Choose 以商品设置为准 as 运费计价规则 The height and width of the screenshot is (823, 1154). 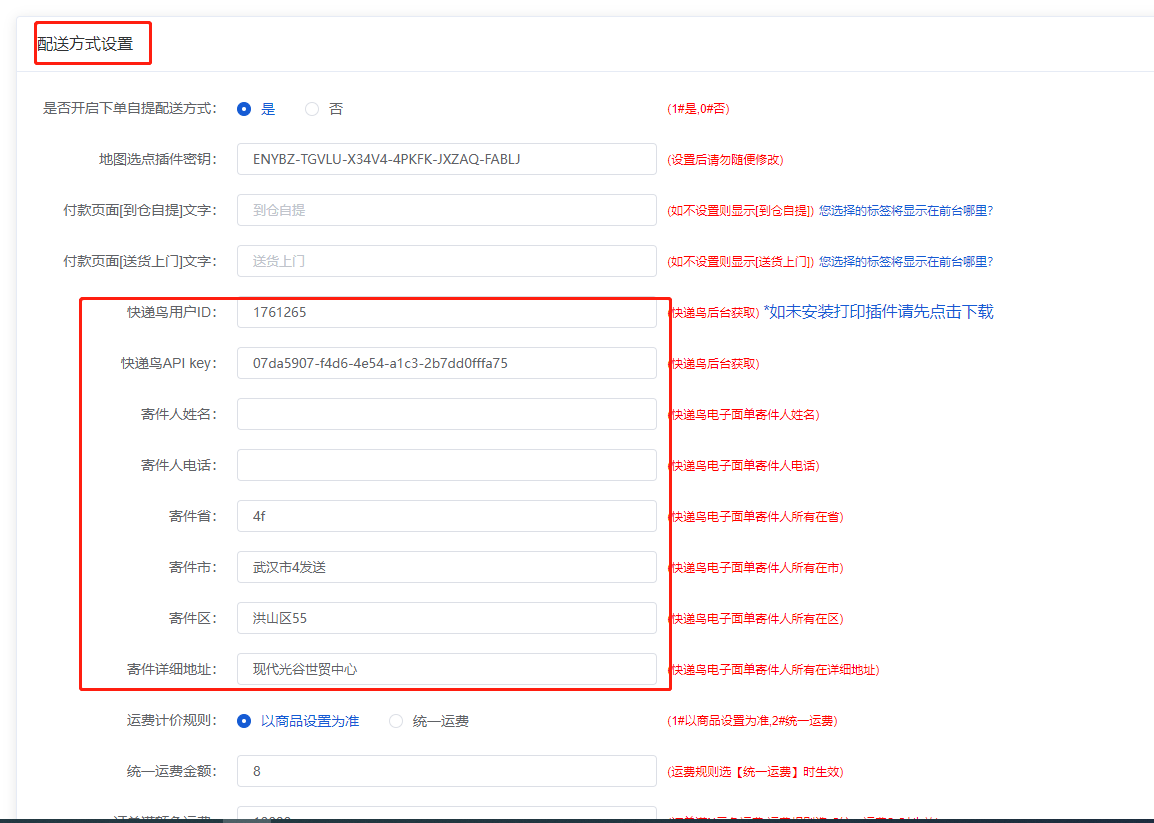click(244, 721)
